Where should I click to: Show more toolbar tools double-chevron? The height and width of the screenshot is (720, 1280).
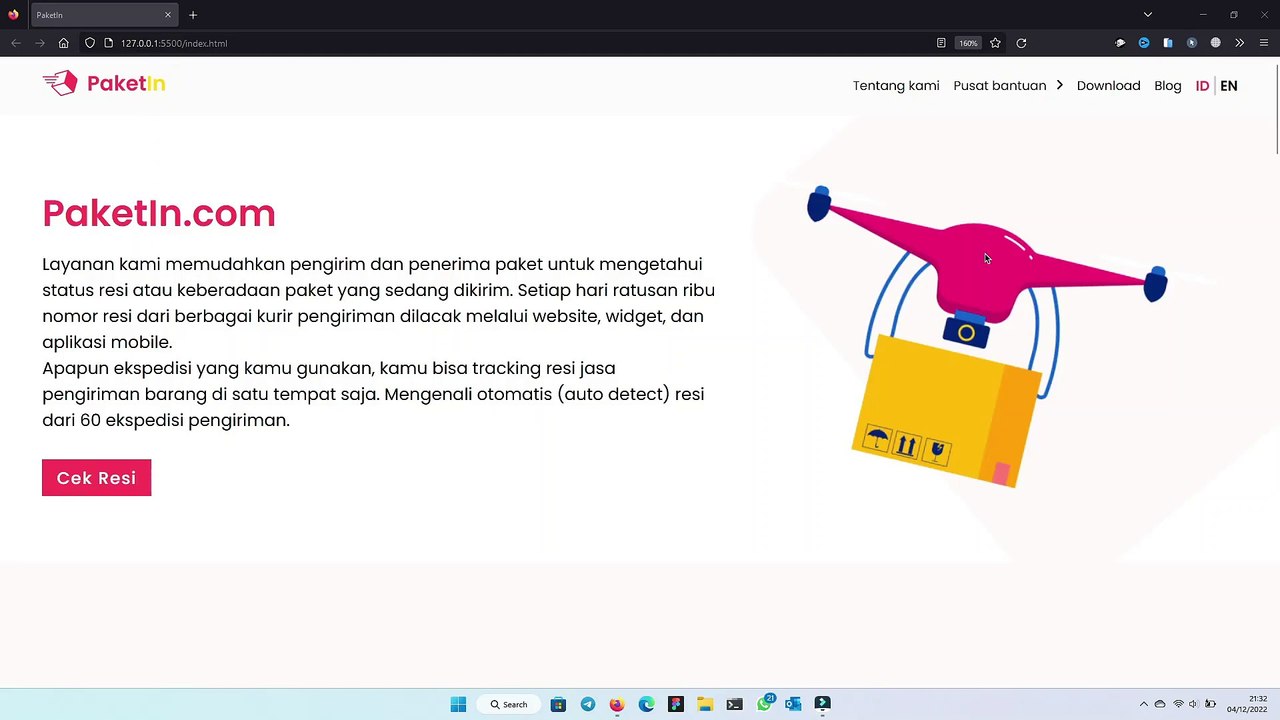1239,43
